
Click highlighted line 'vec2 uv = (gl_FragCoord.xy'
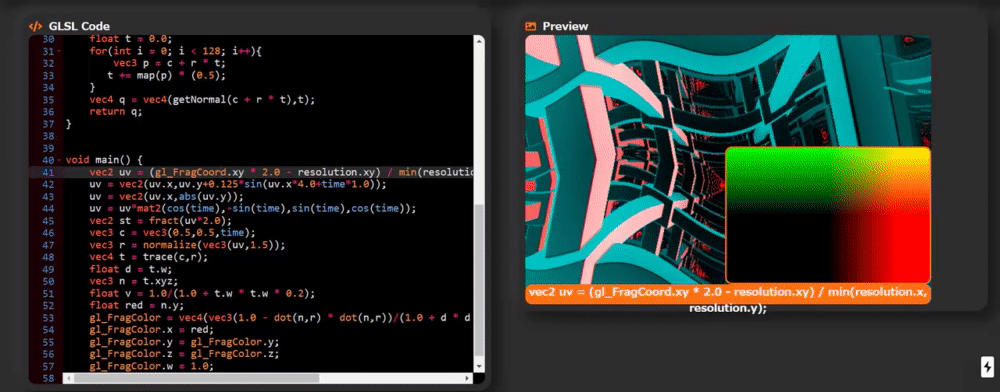281,172
